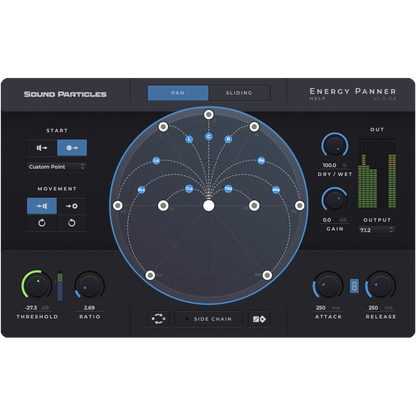Click the Sound Particles logo

(65, 94)
